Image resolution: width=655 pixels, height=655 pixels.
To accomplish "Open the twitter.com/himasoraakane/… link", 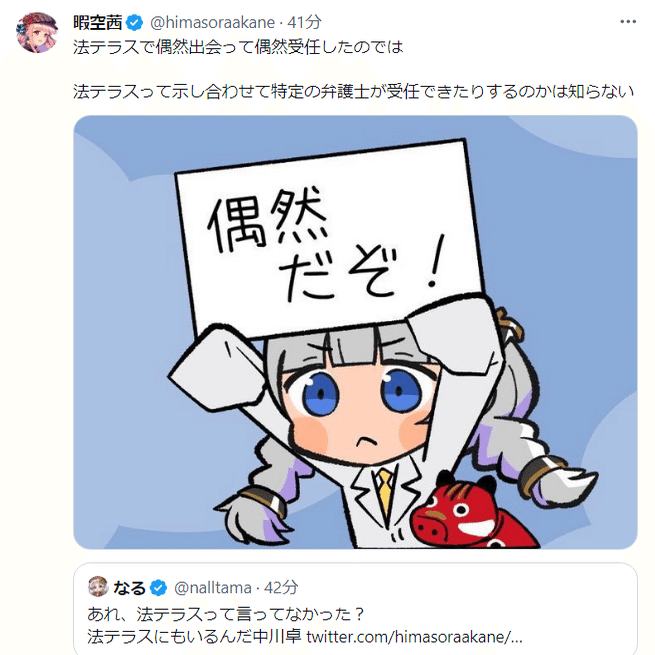I will pos(414,637).
